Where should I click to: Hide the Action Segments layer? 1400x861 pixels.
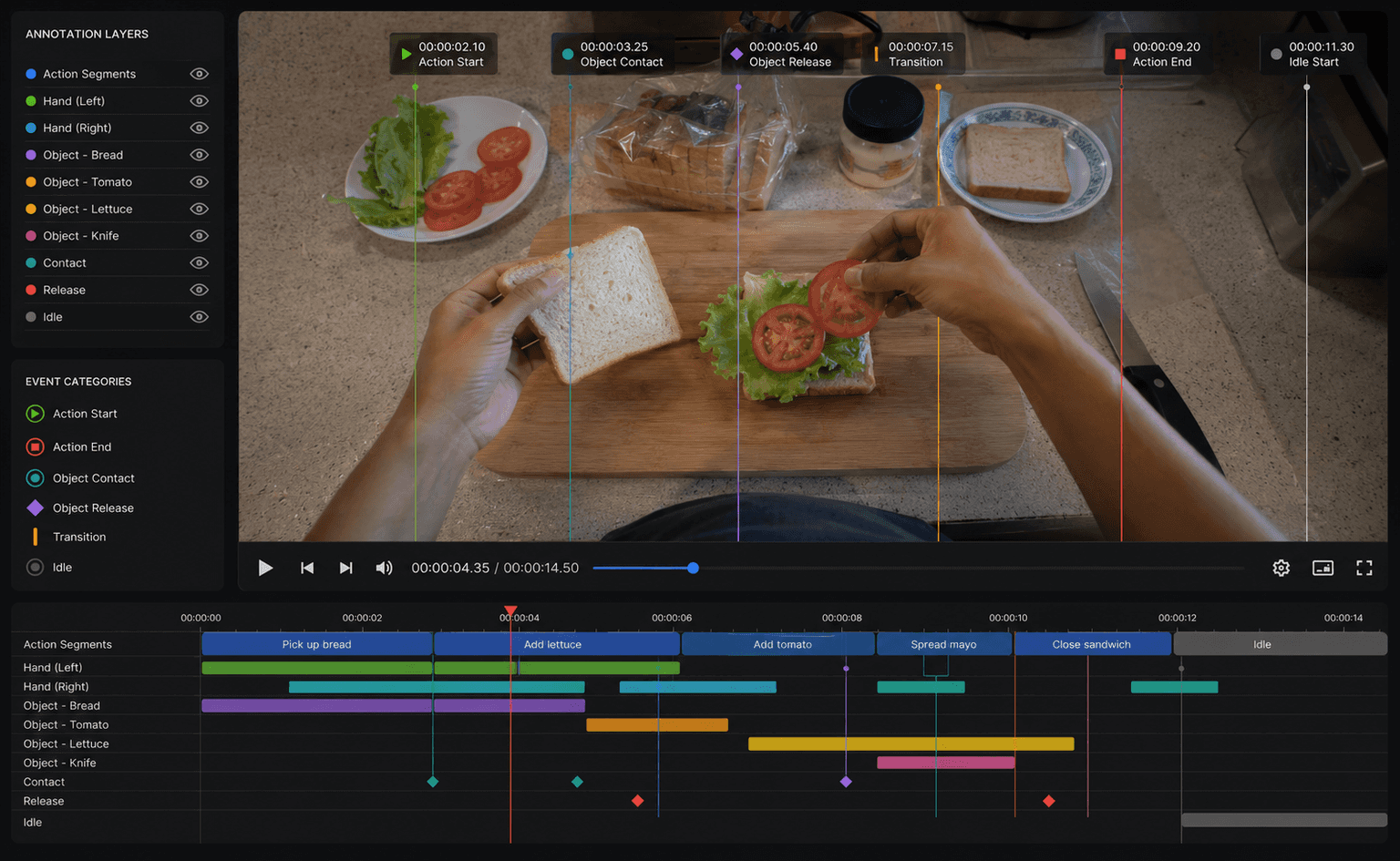pyautogui.click(x=199, y=74)
